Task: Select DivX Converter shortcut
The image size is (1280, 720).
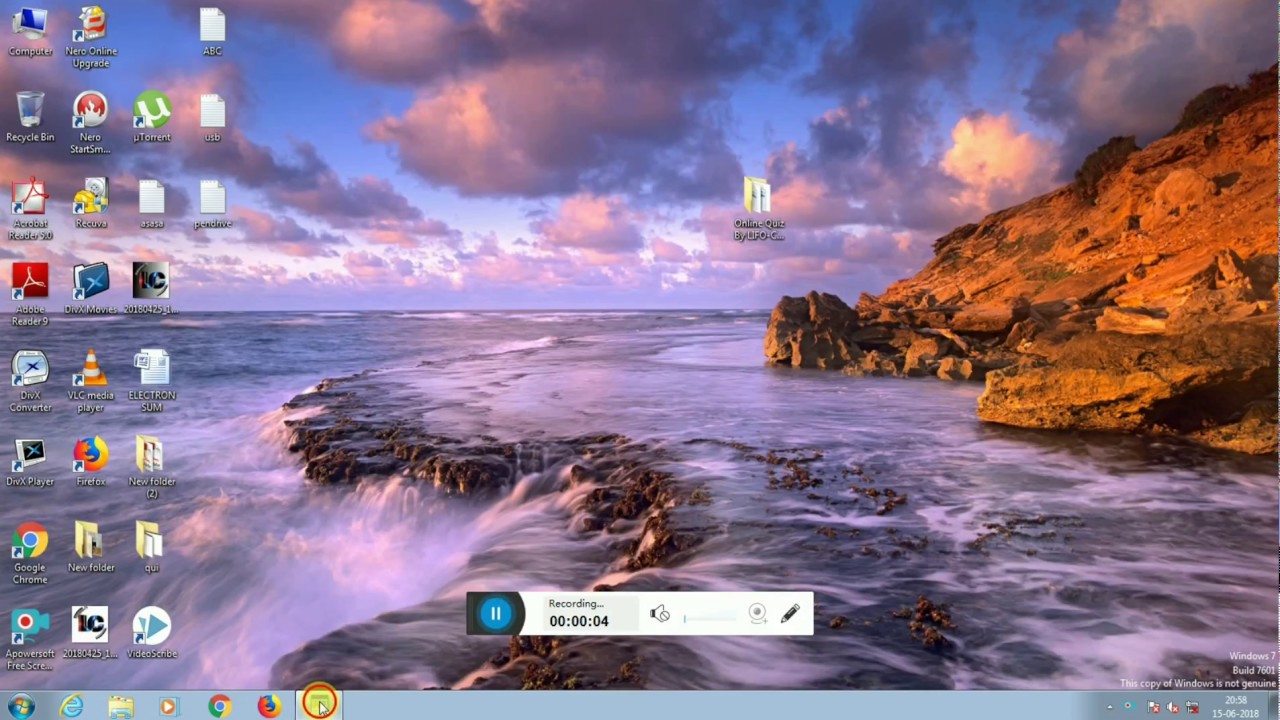Action: [x=30, y=382]
